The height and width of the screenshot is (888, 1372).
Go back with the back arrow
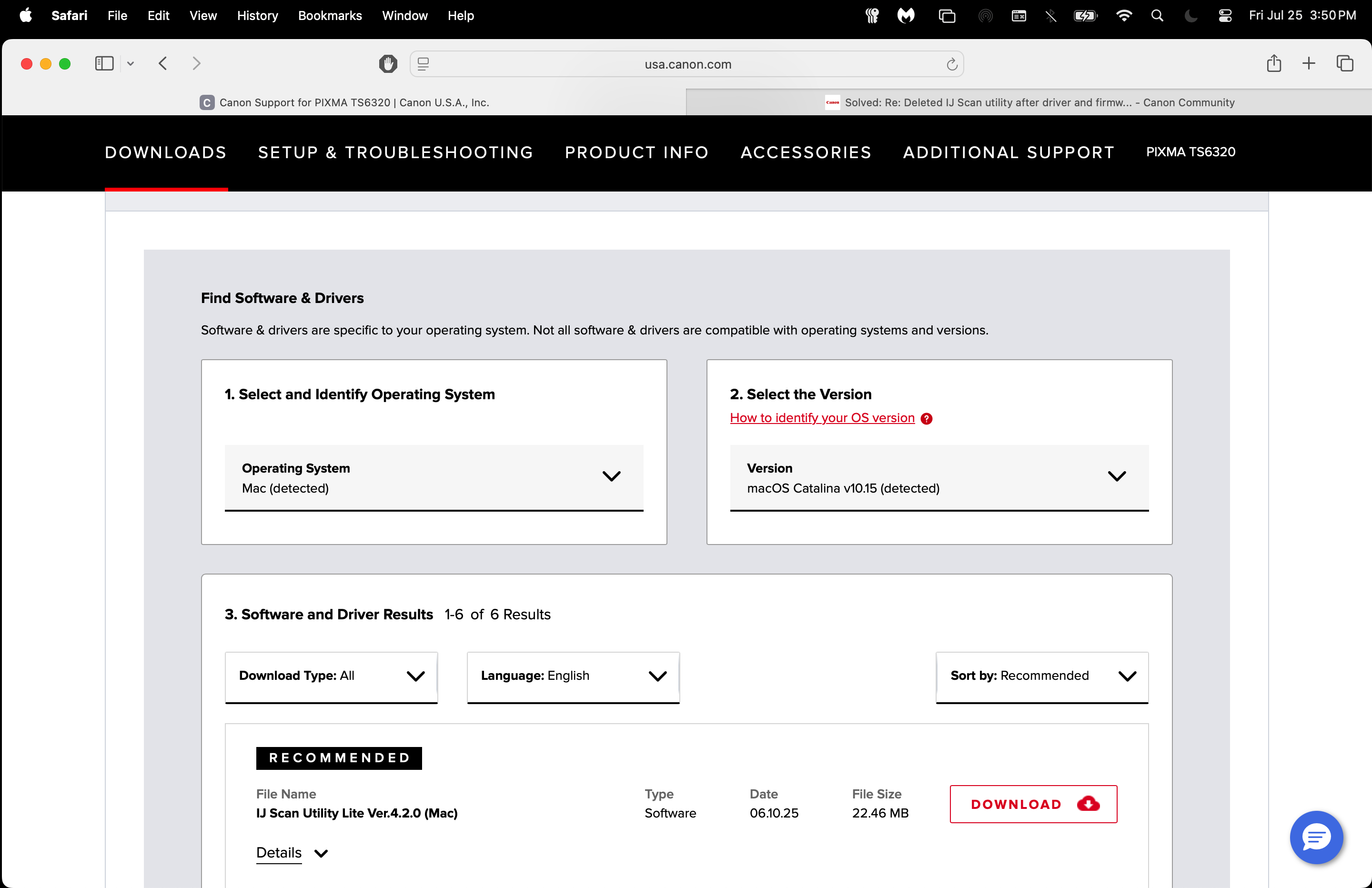163,63
